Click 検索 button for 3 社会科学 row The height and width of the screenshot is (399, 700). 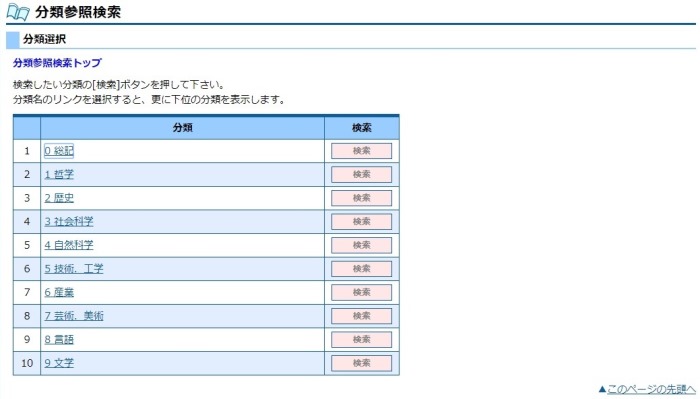[362, 221]
